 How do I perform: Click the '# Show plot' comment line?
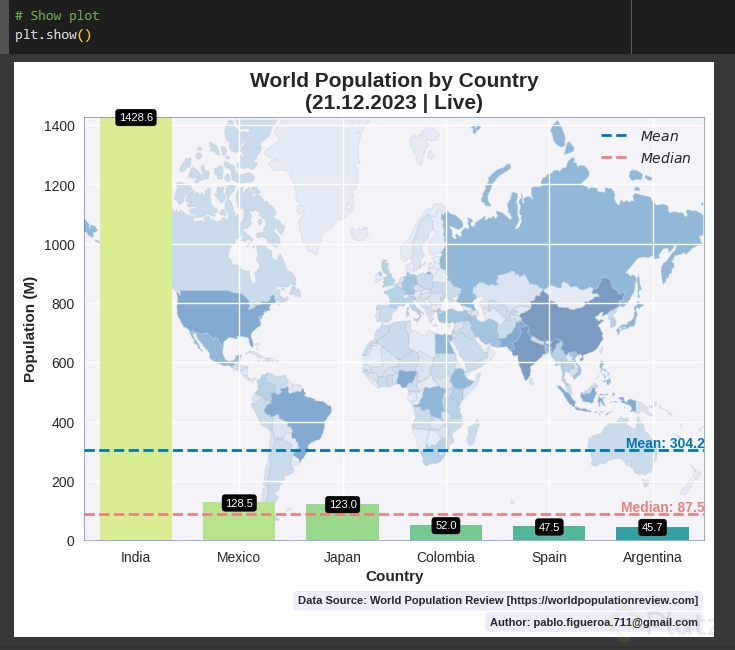57,15
